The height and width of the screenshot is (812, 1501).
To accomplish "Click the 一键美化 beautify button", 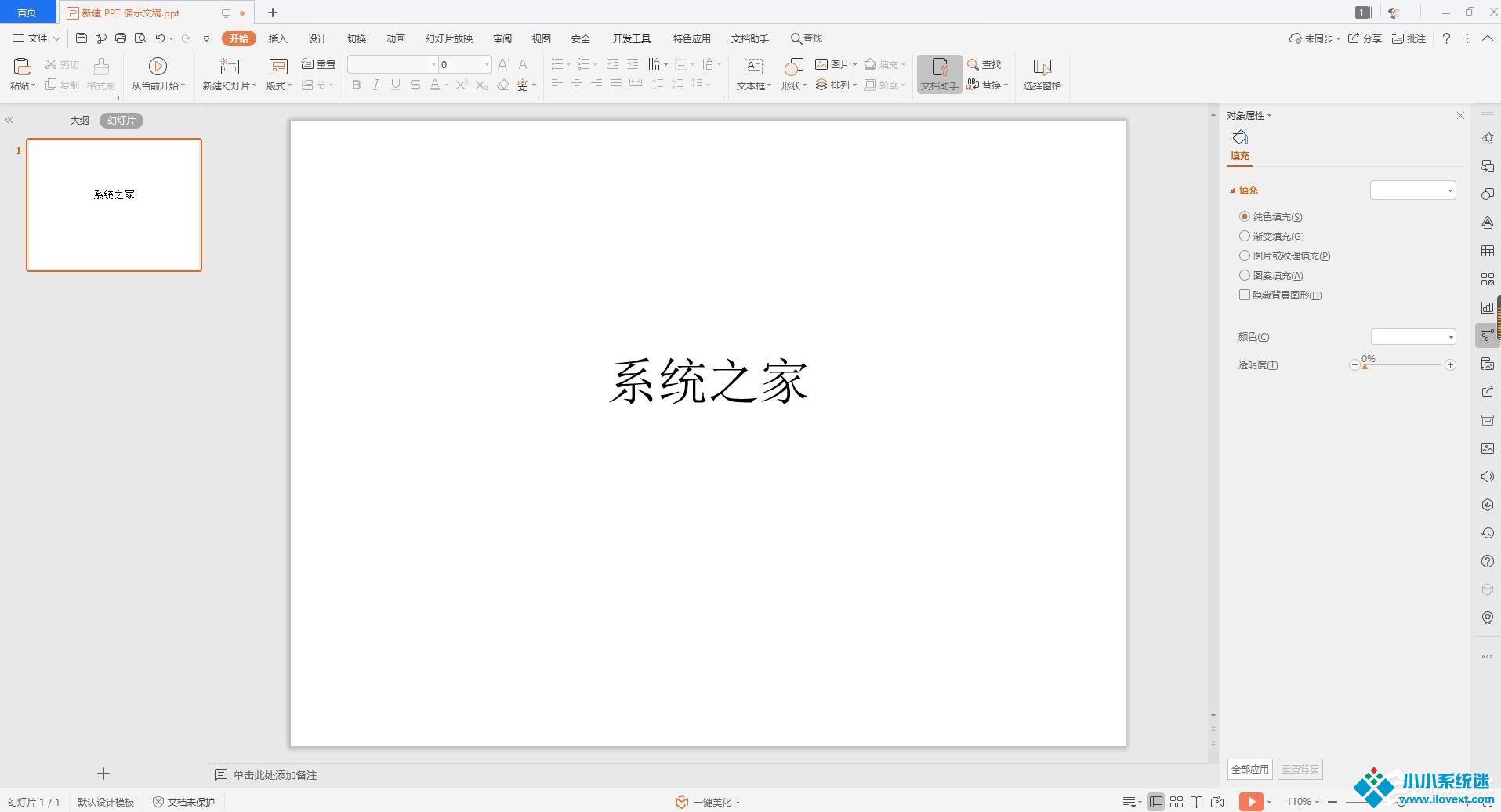I will (x=708, y=802).
